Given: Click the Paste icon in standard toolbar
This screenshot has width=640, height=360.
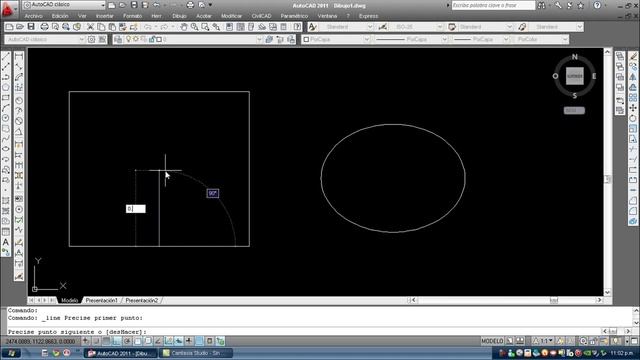Looking at the screenshot, I should click(112, 27).
